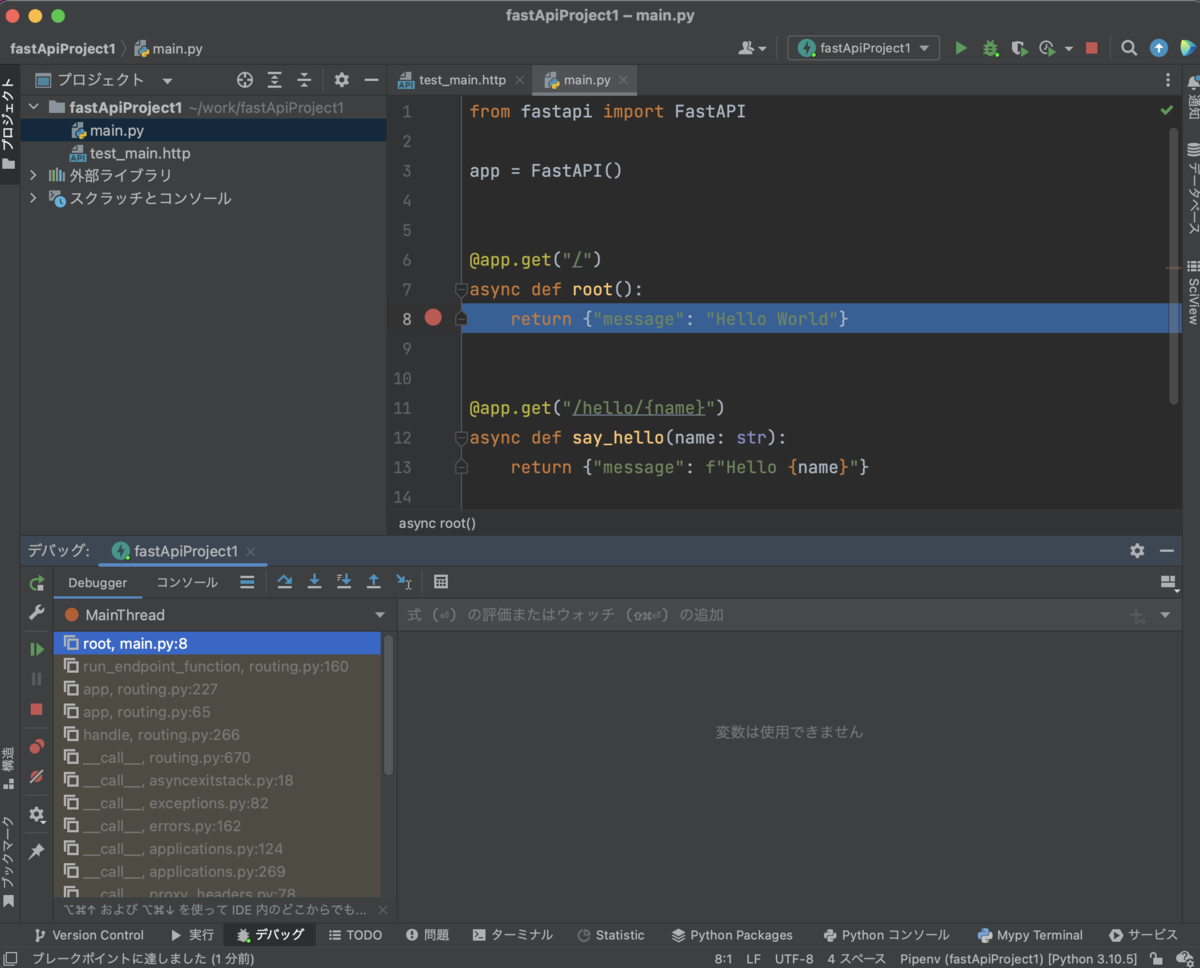
Task: Open the ターミナル tool window tab
Action: pyautogui.click(x=512, y=935)
